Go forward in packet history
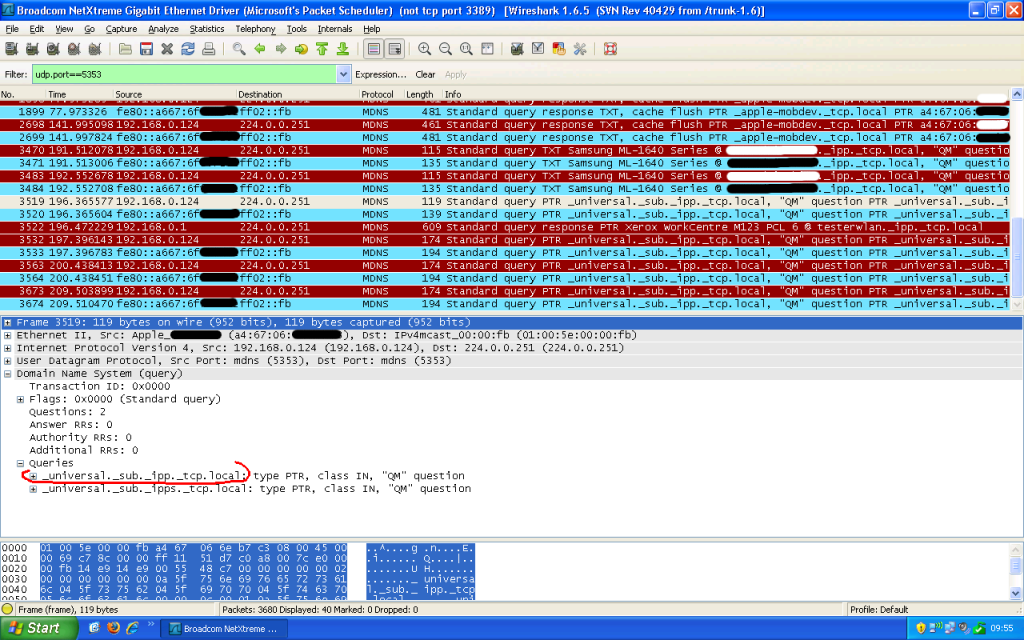 (x=281, y=49)
